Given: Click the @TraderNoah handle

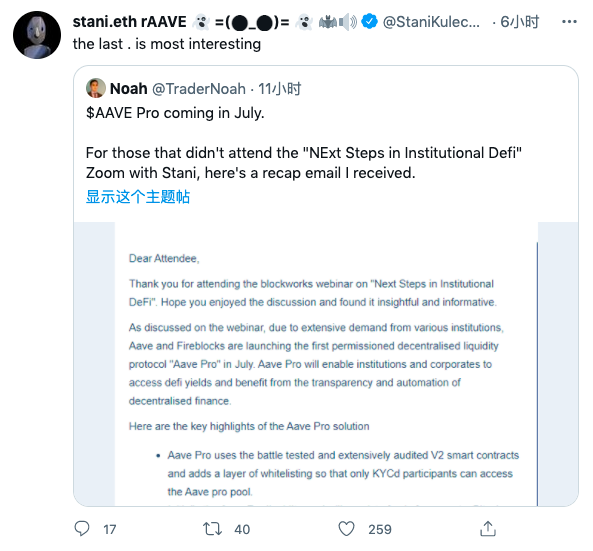Looking at the screenshot, I should tap(199, 89).
